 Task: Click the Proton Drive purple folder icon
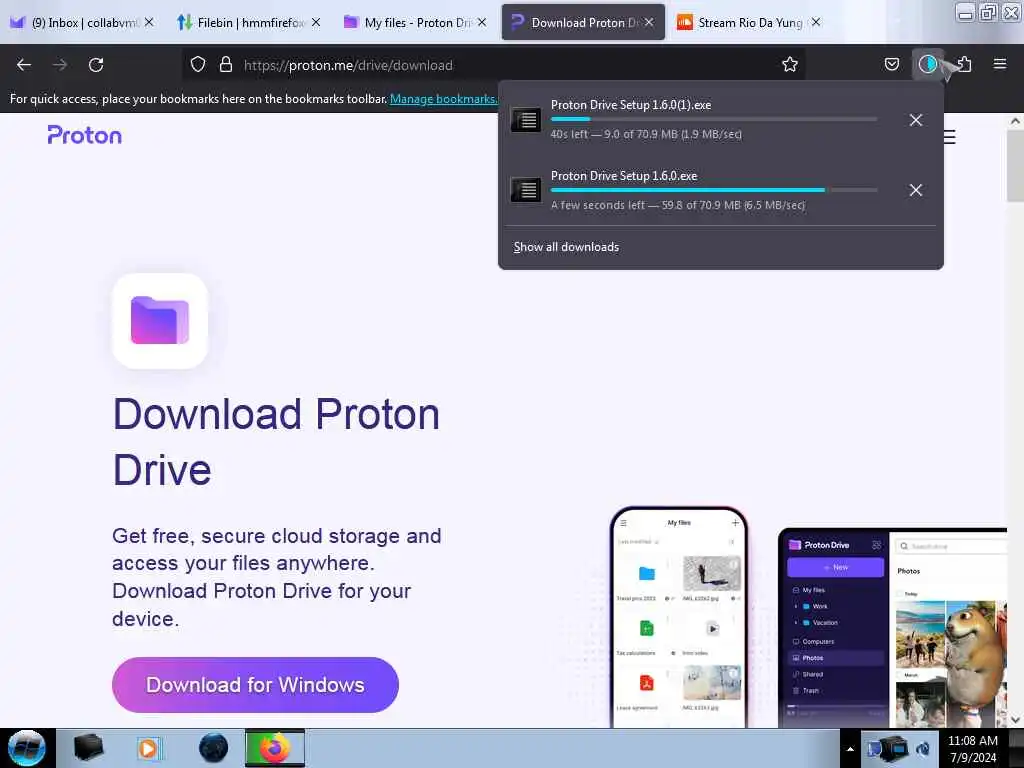pos(160,321)
